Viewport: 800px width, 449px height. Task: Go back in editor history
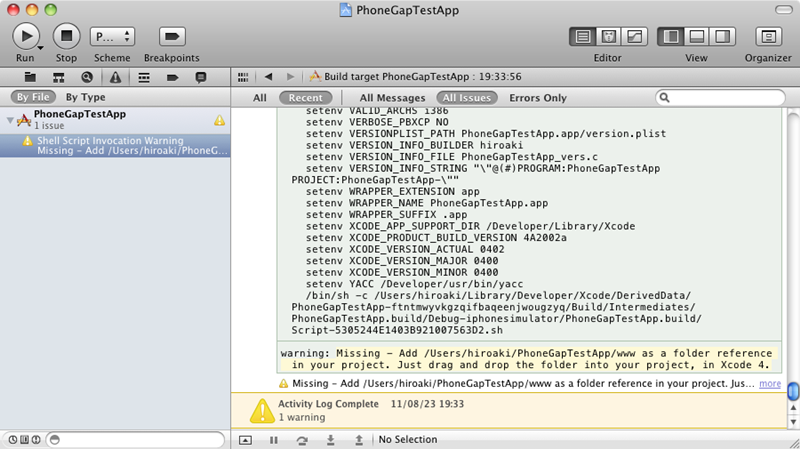coord(268,77)
